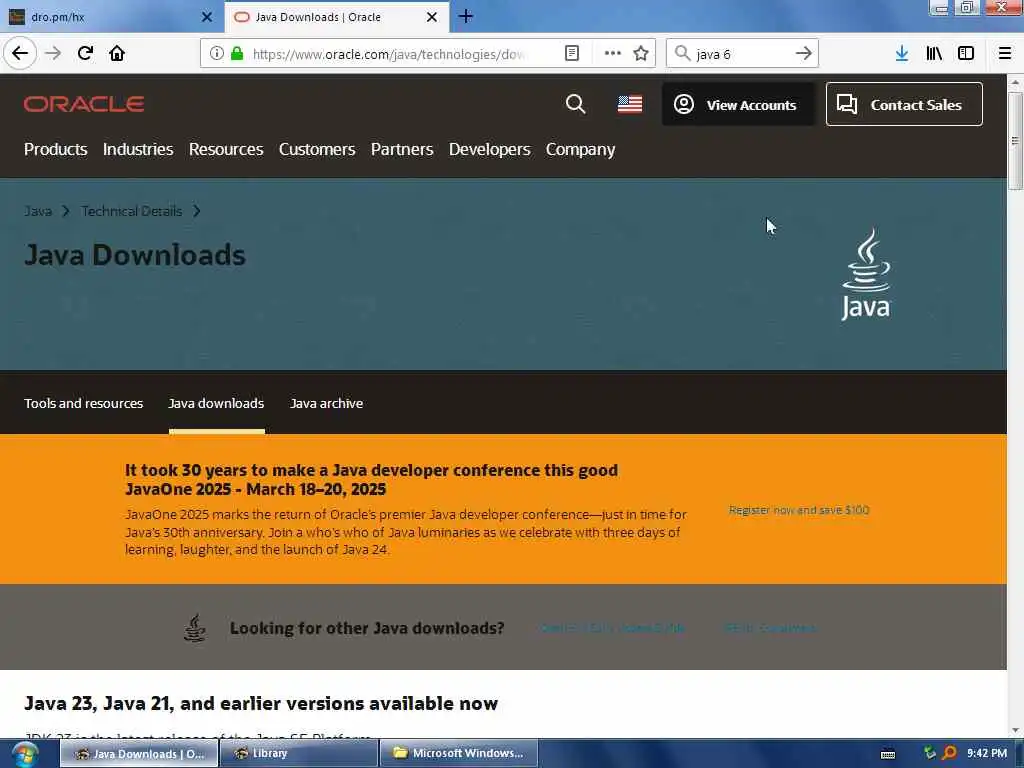This screenshot has width=1024, height=768.
Task: Open the Industries menu
Action: click(138, 150)
